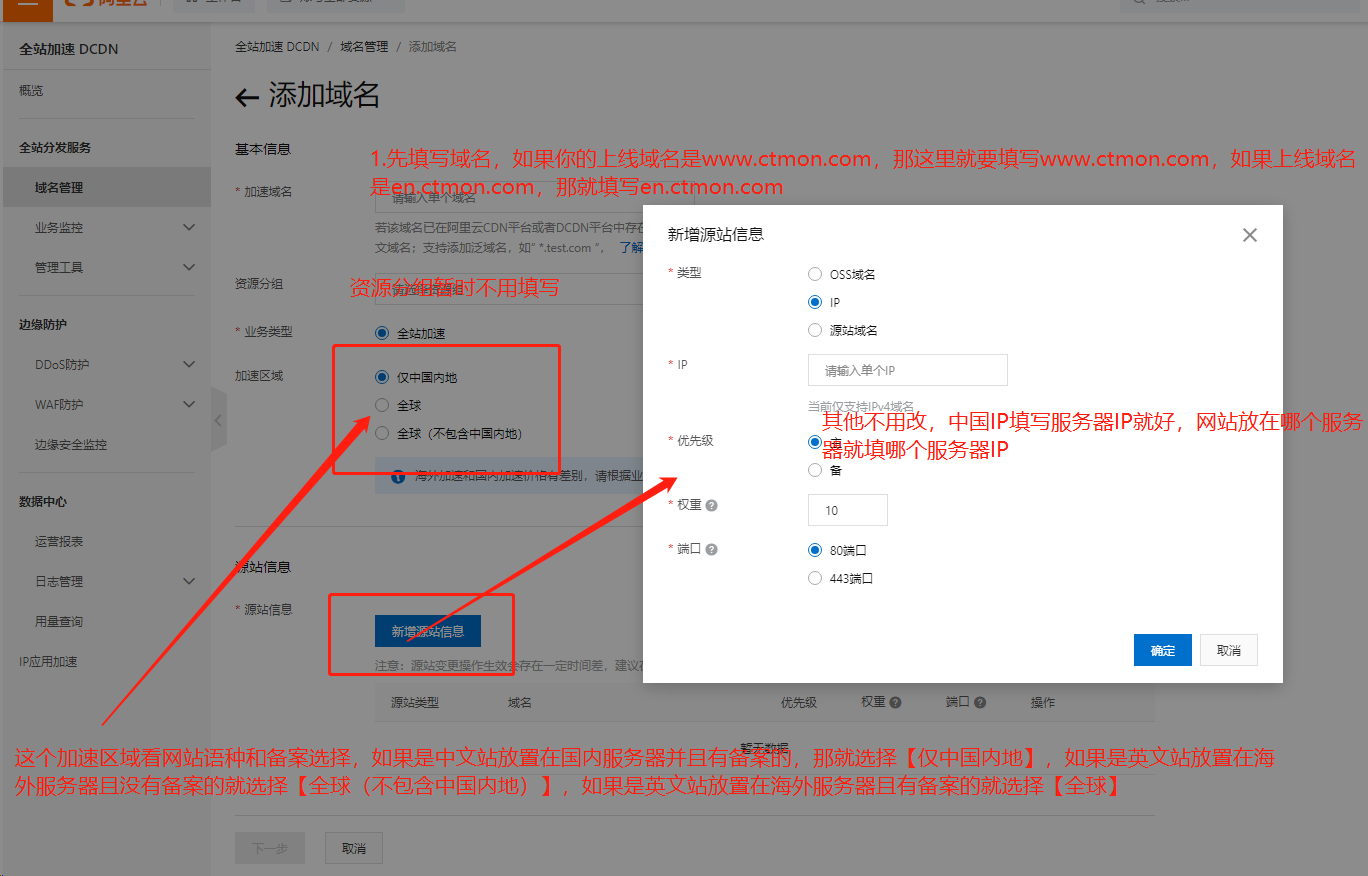This screenshot has width=1368, height=876.
Task: Click 取消 at page bottom
Action: click(354, 848)
